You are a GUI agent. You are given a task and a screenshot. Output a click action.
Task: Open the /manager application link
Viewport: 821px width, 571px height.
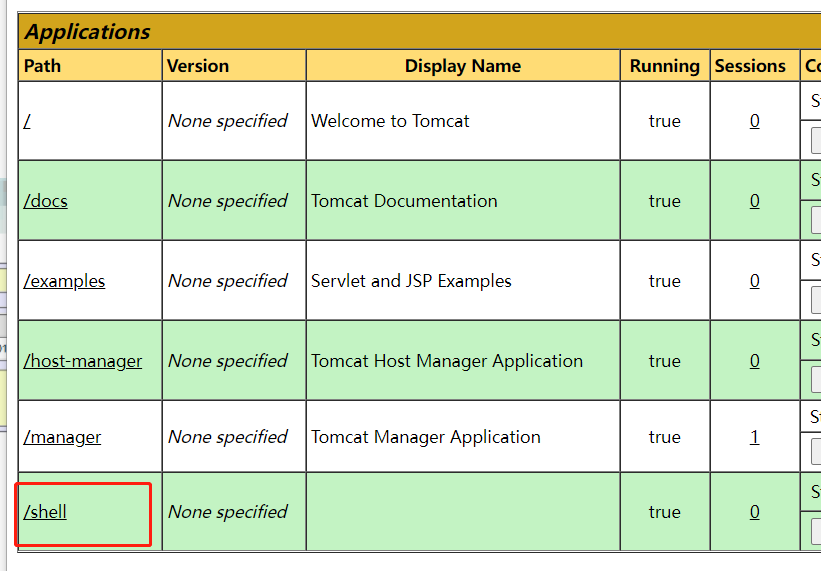[x=62, y=437]
